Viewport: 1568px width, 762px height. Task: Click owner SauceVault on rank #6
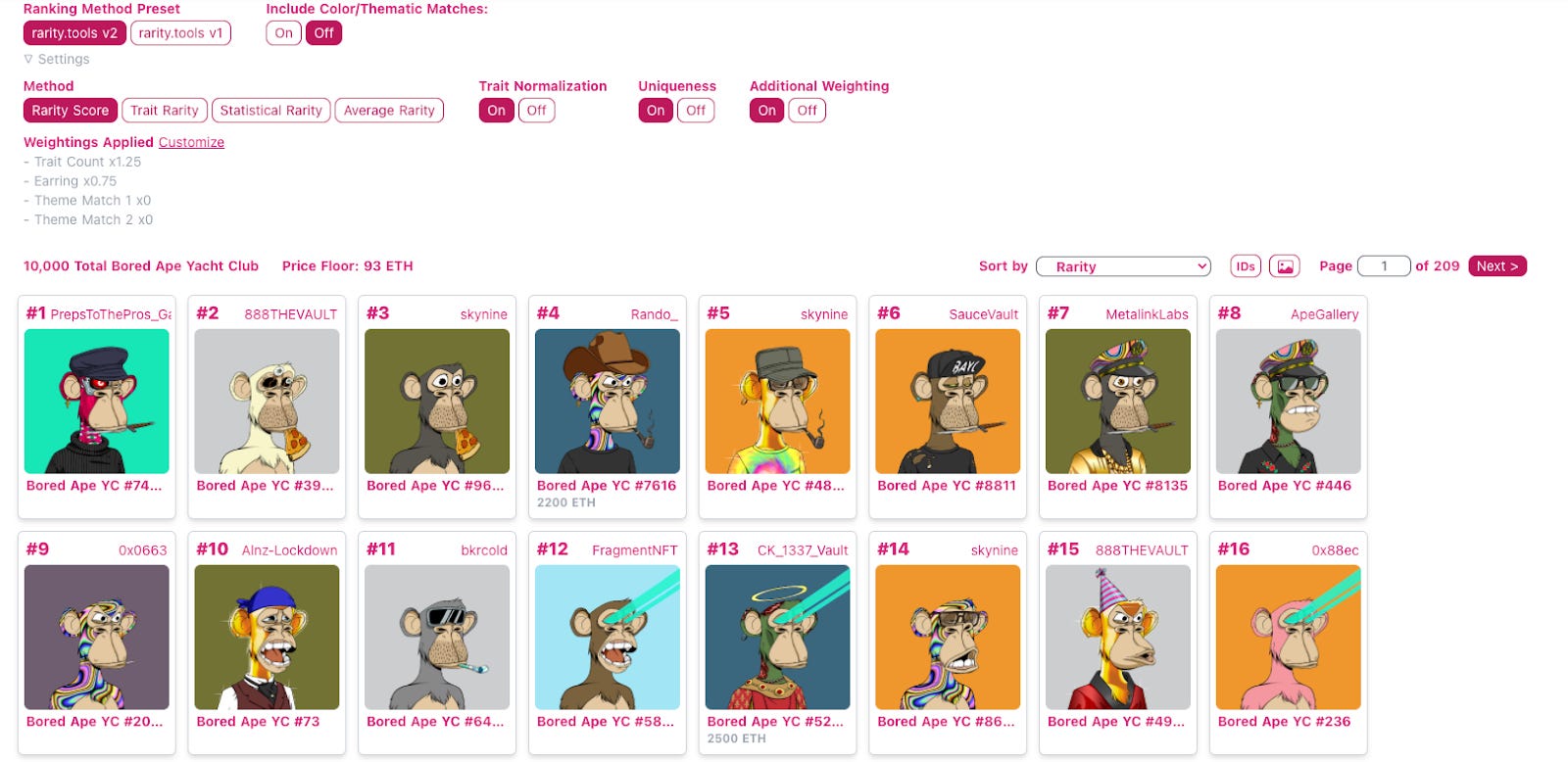pyautogui.click(x=984, y=314)
